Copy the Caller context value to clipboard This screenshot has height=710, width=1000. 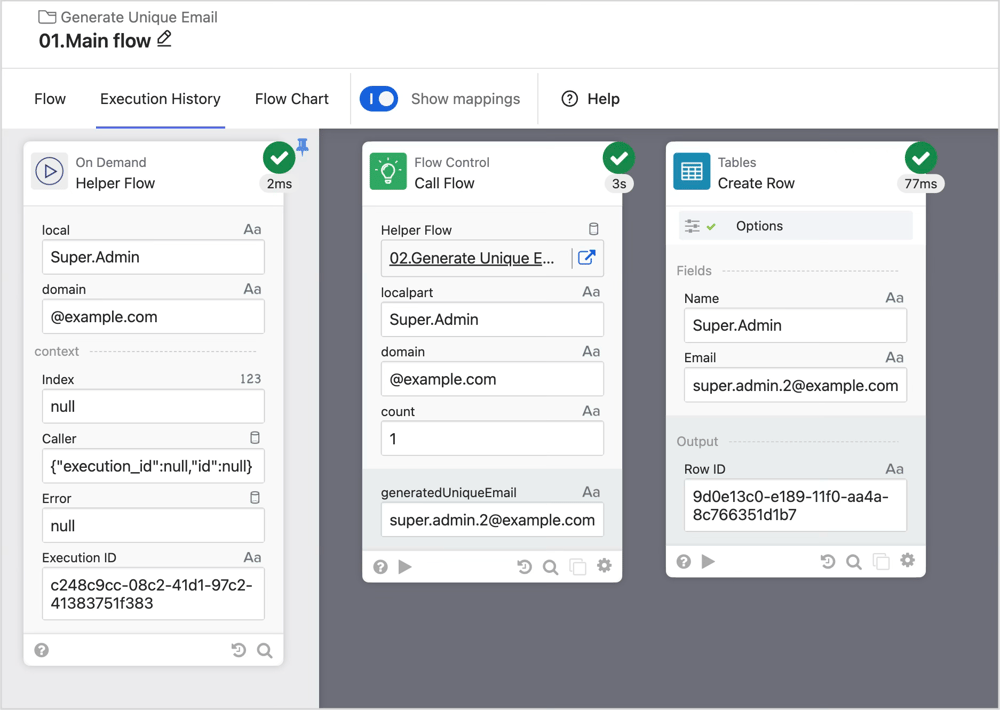[x=255, y=438]
